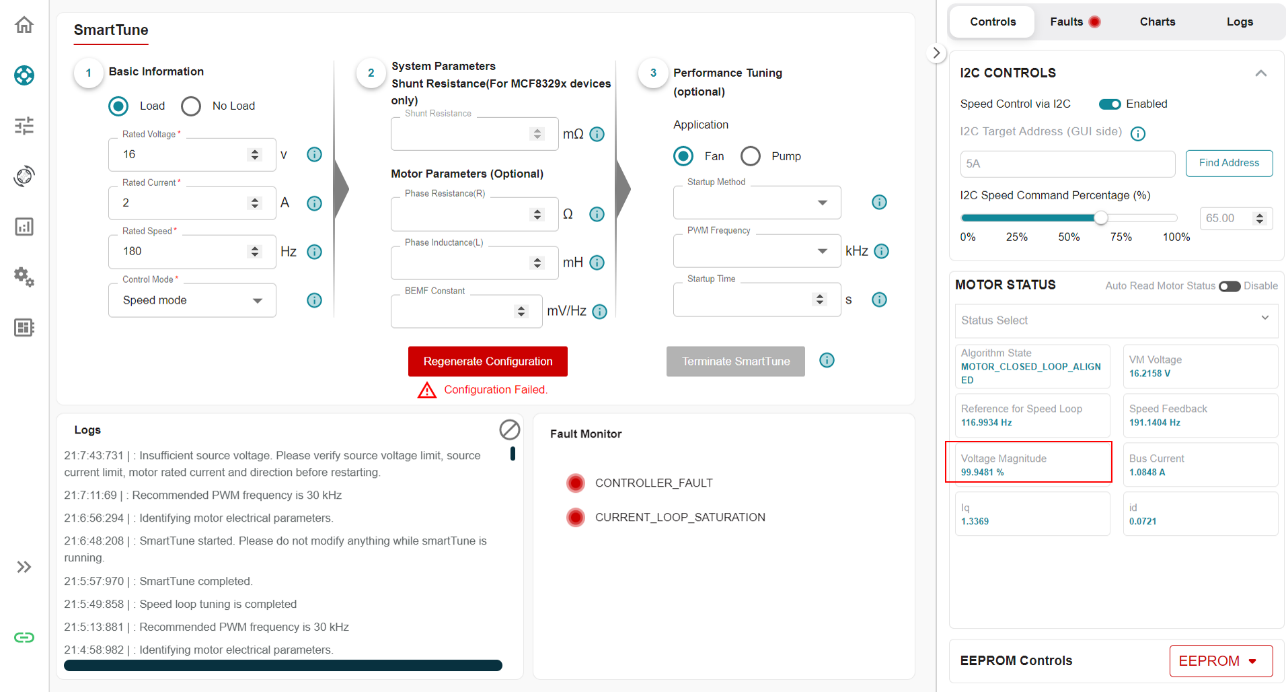
Task: Switch to the Faults tab
Action: 1075,22
